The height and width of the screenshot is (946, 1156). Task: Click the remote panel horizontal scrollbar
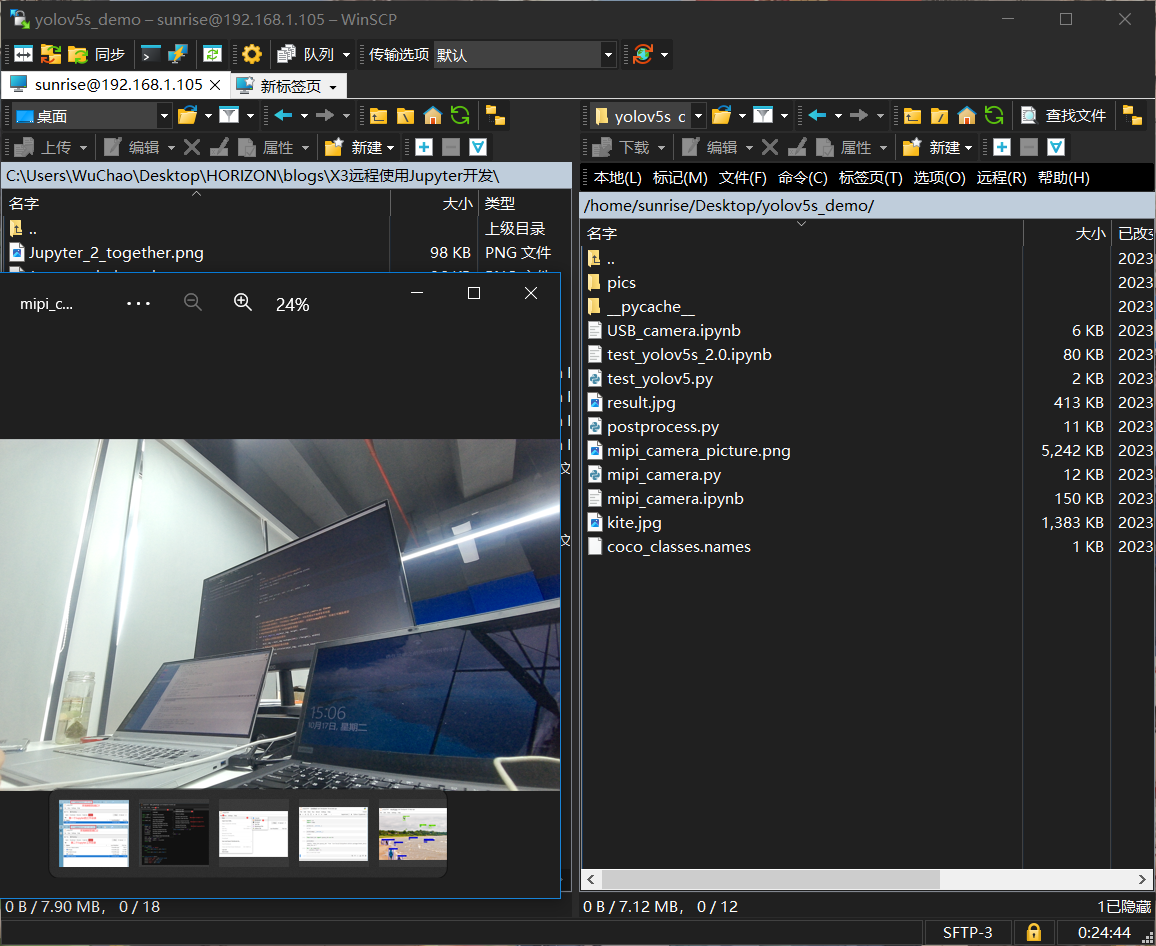click(770, 879)
